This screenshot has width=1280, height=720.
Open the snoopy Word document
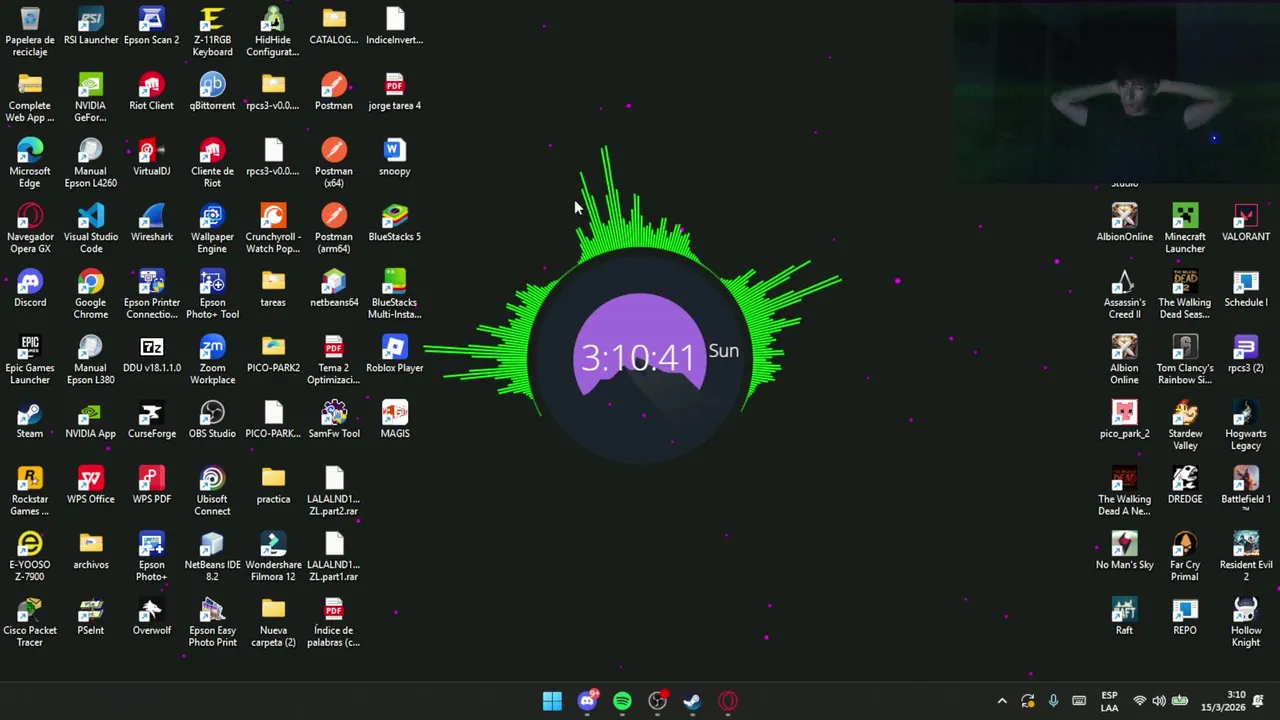click(x=394, y=158)
